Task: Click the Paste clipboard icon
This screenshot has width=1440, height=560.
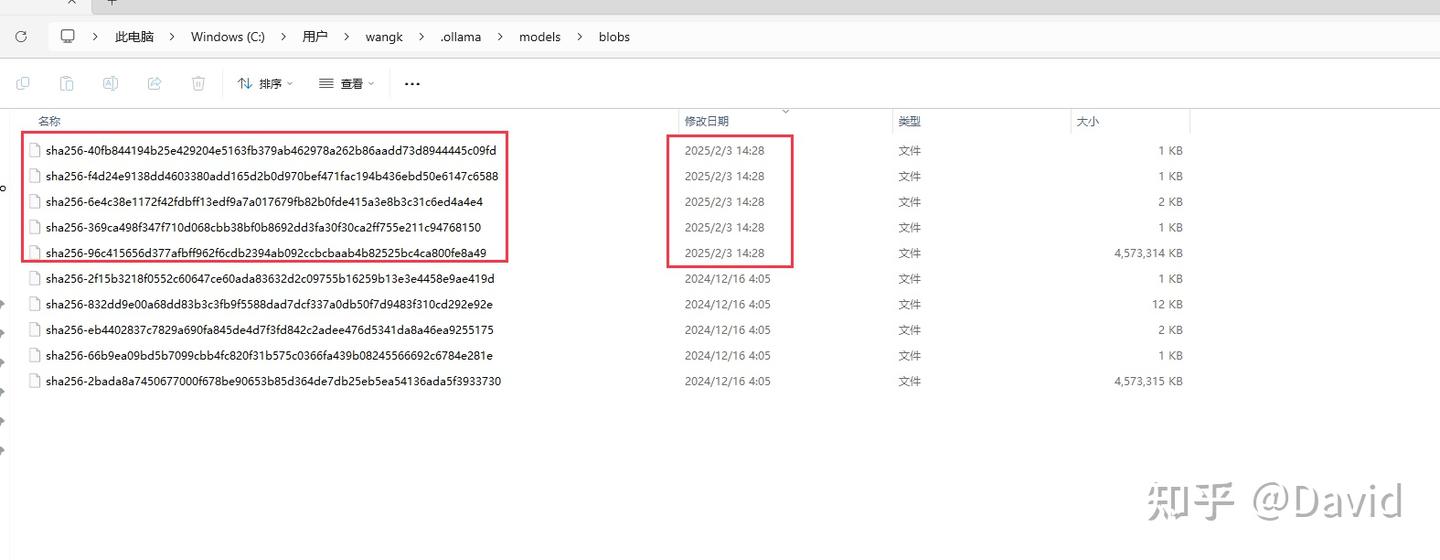Action: point(66,84)
